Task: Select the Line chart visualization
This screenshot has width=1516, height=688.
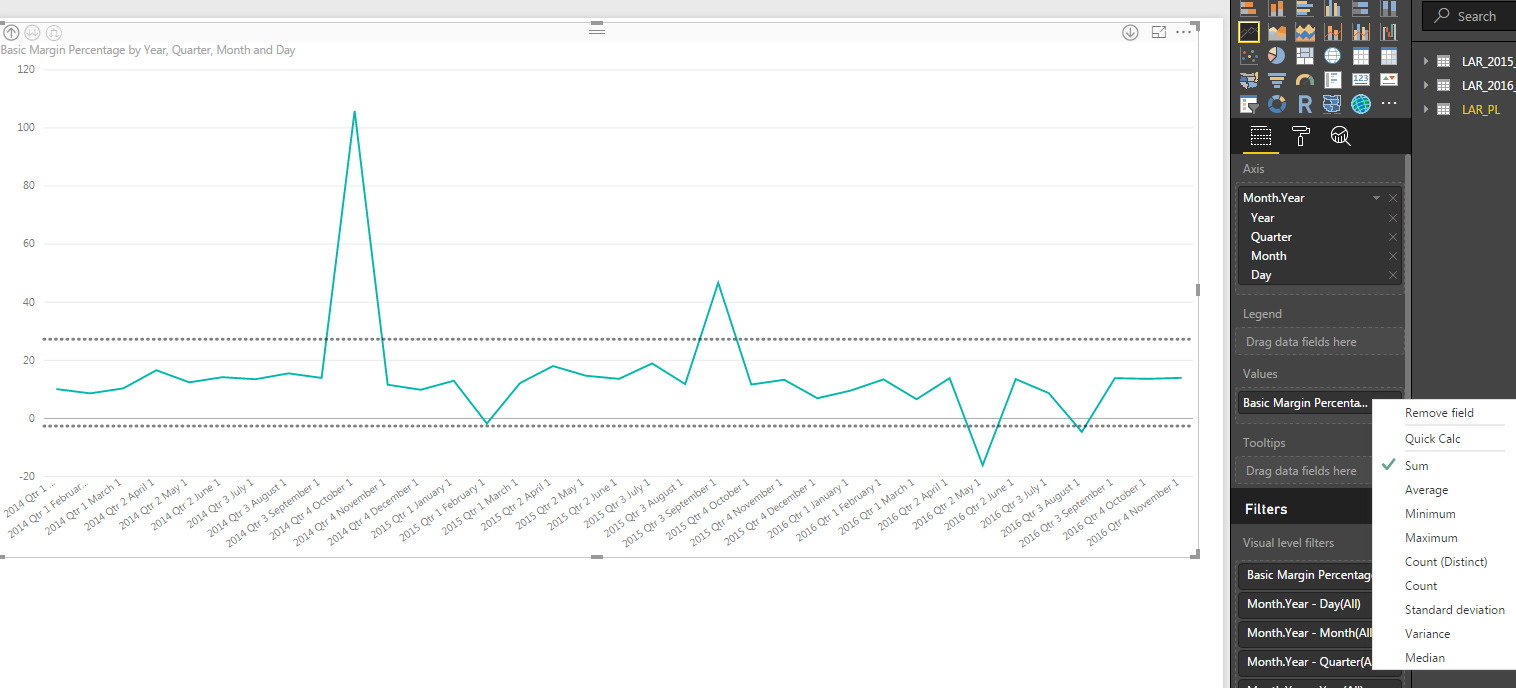Action: coord(1248,32)
